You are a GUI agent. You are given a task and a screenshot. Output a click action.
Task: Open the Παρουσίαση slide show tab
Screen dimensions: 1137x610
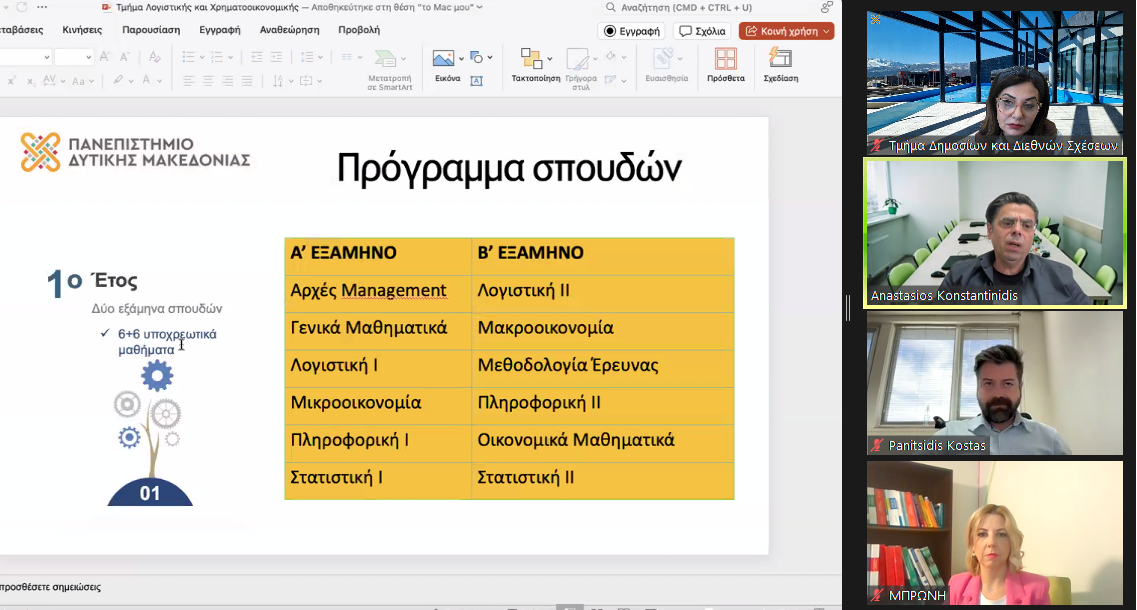coord(151,30)
